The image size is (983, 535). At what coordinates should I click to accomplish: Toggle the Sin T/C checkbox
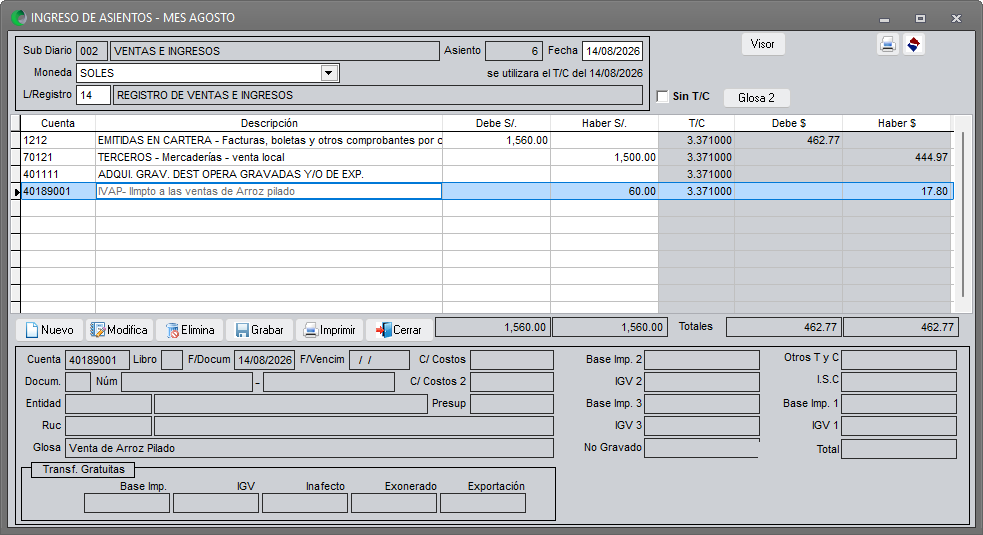click(x=663, y=96)
